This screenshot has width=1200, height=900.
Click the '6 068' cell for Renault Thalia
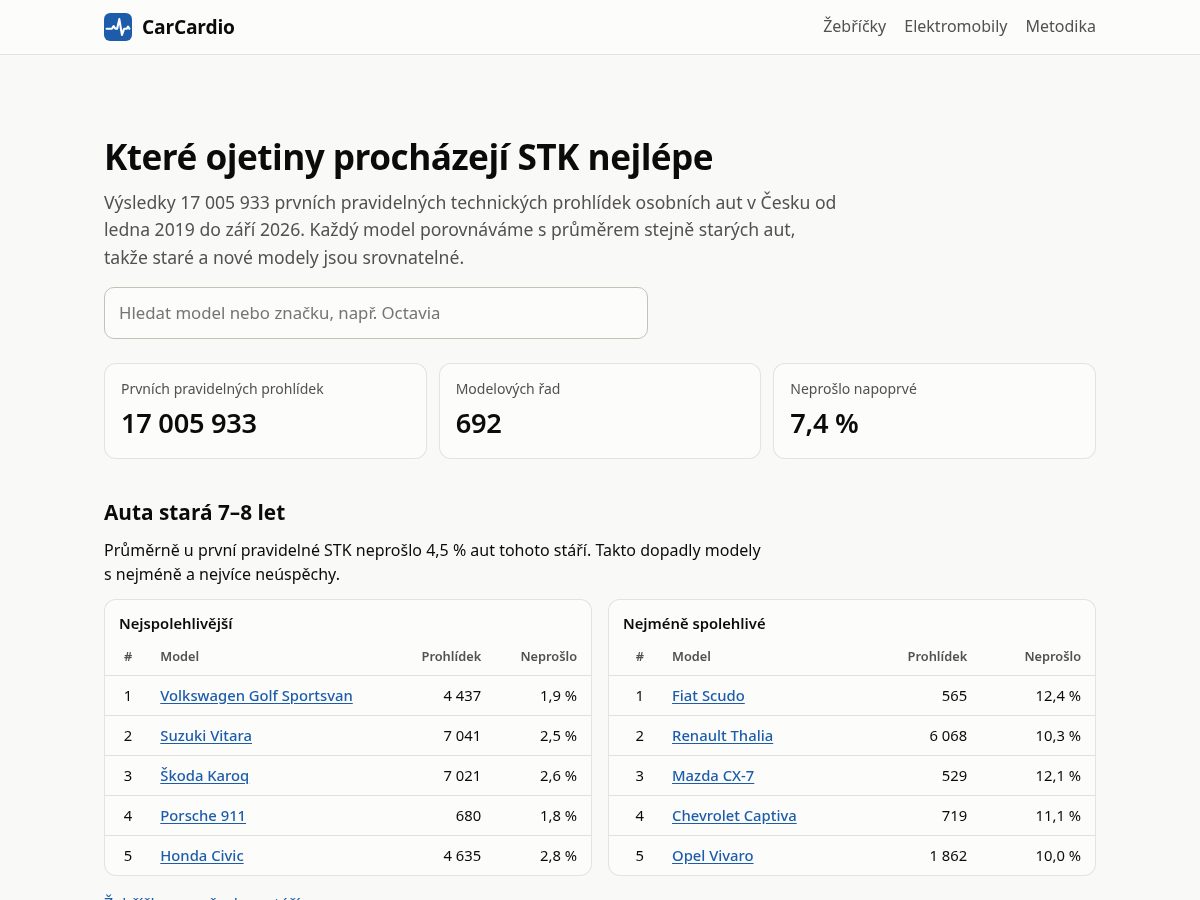tap(948, 736)
